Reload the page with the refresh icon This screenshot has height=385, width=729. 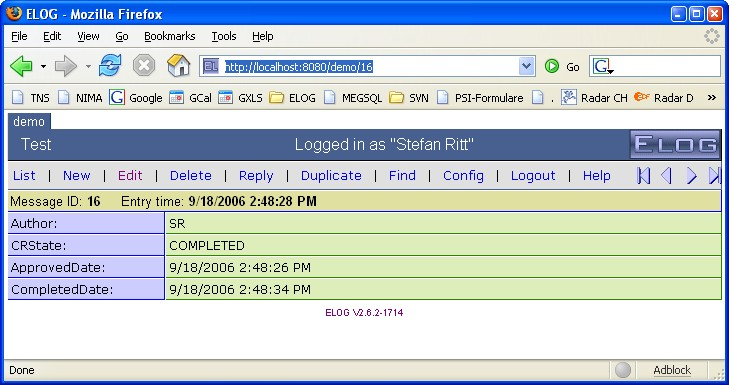click(110, 66)
